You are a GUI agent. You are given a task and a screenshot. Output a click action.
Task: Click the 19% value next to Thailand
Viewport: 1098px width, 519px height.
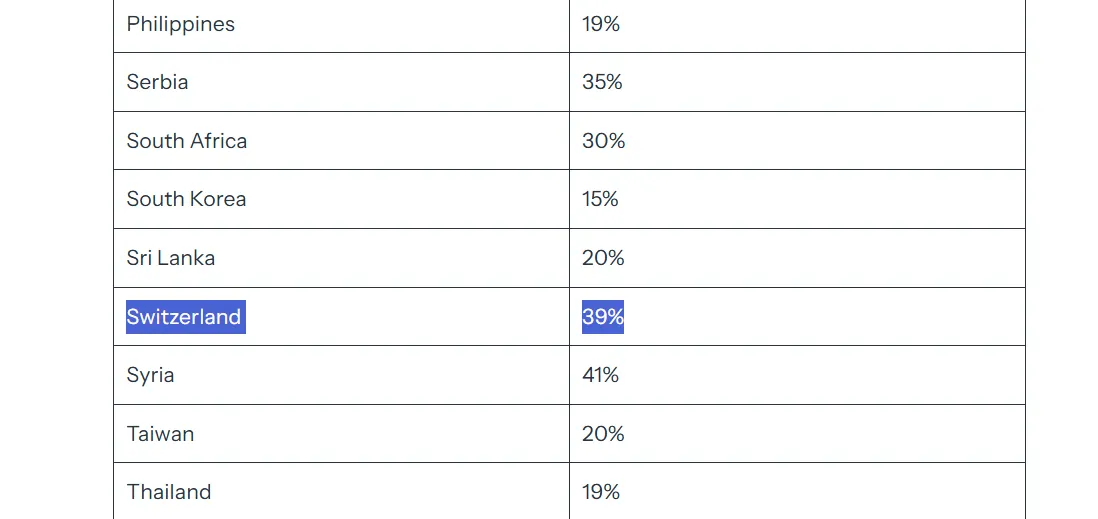(x=601, y=492)
